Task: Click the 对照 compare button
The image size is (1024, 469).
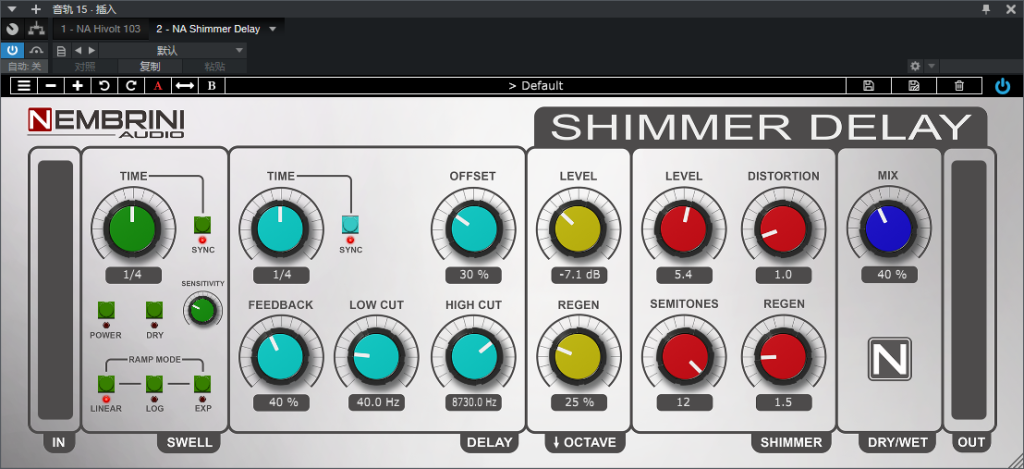Action: pyautogui.click(x=85, y=66)
